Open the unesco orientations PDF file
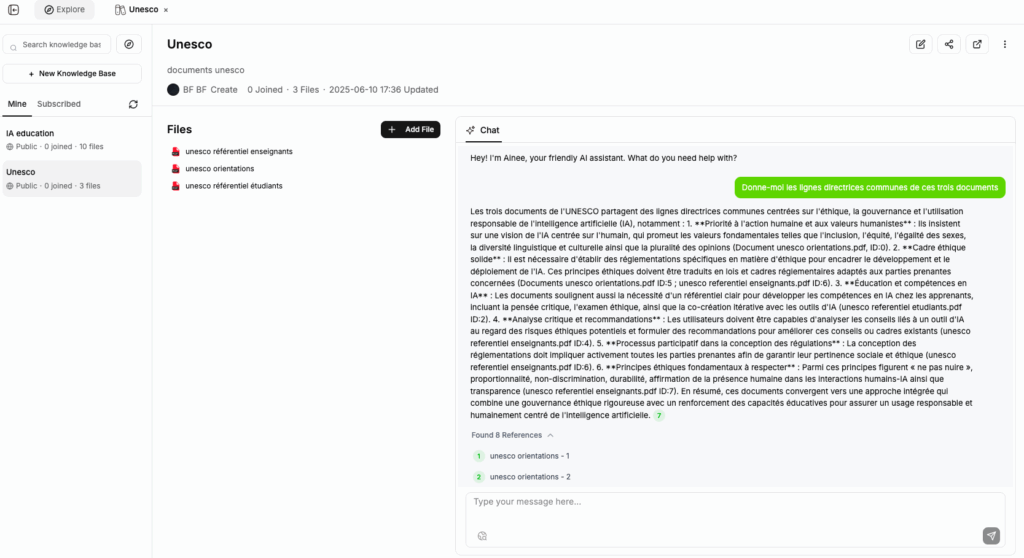1024x558 pixels. (219, 168)
